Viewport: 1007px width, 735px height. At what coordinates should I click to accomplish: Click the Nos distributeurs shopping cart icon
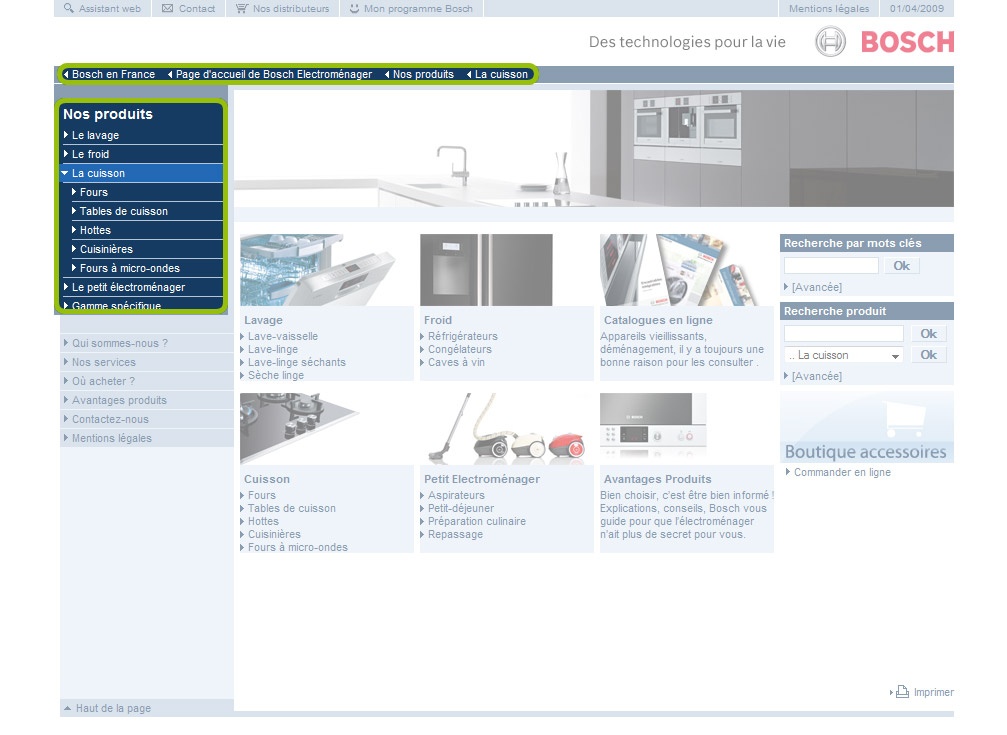pos(241,8)
